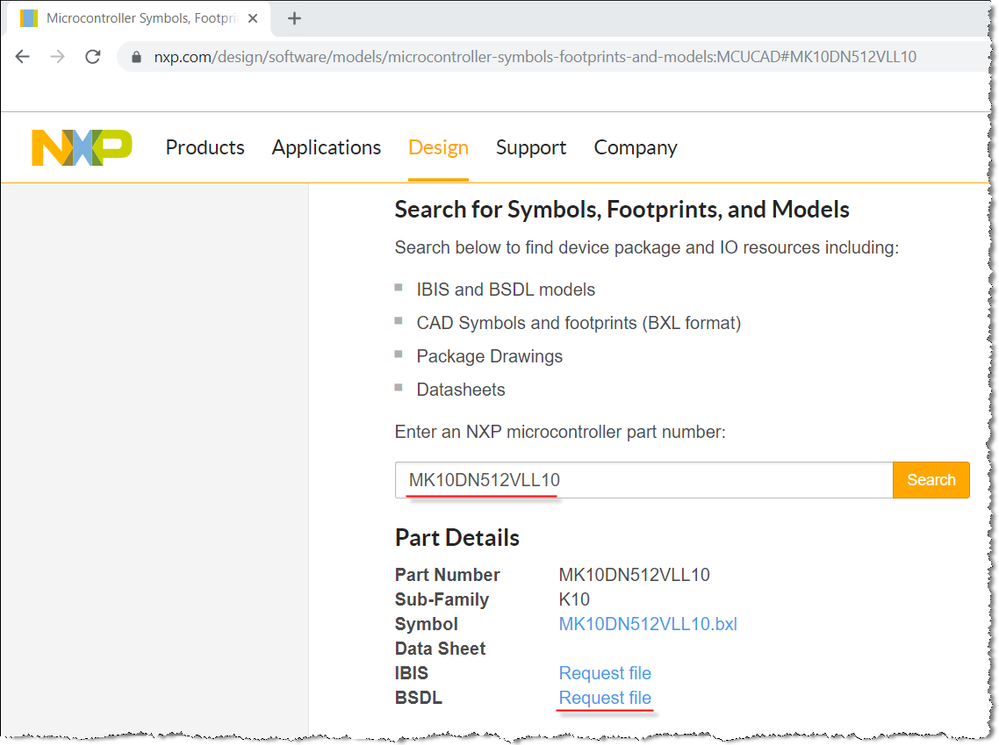Click the BSDL Request file link

pos(605,698)
